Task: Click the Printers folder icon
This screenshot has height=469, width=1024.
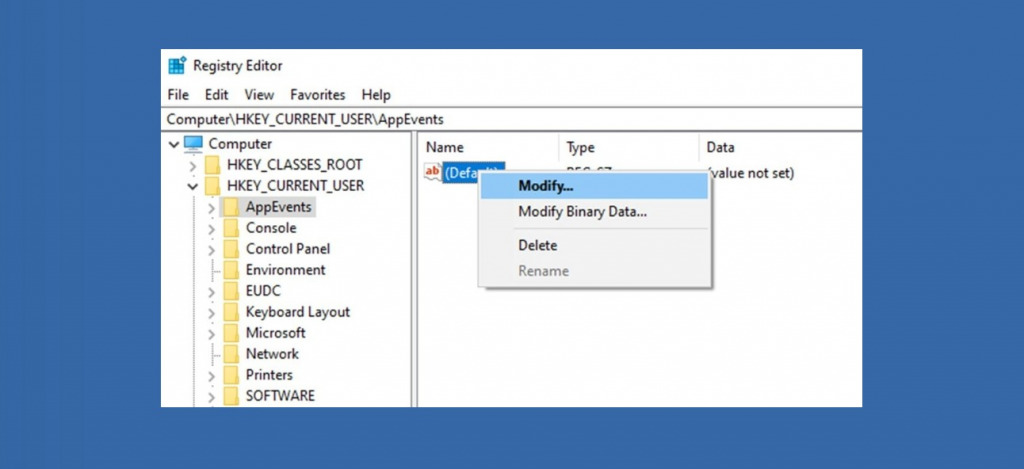Action: click(231, 375)
